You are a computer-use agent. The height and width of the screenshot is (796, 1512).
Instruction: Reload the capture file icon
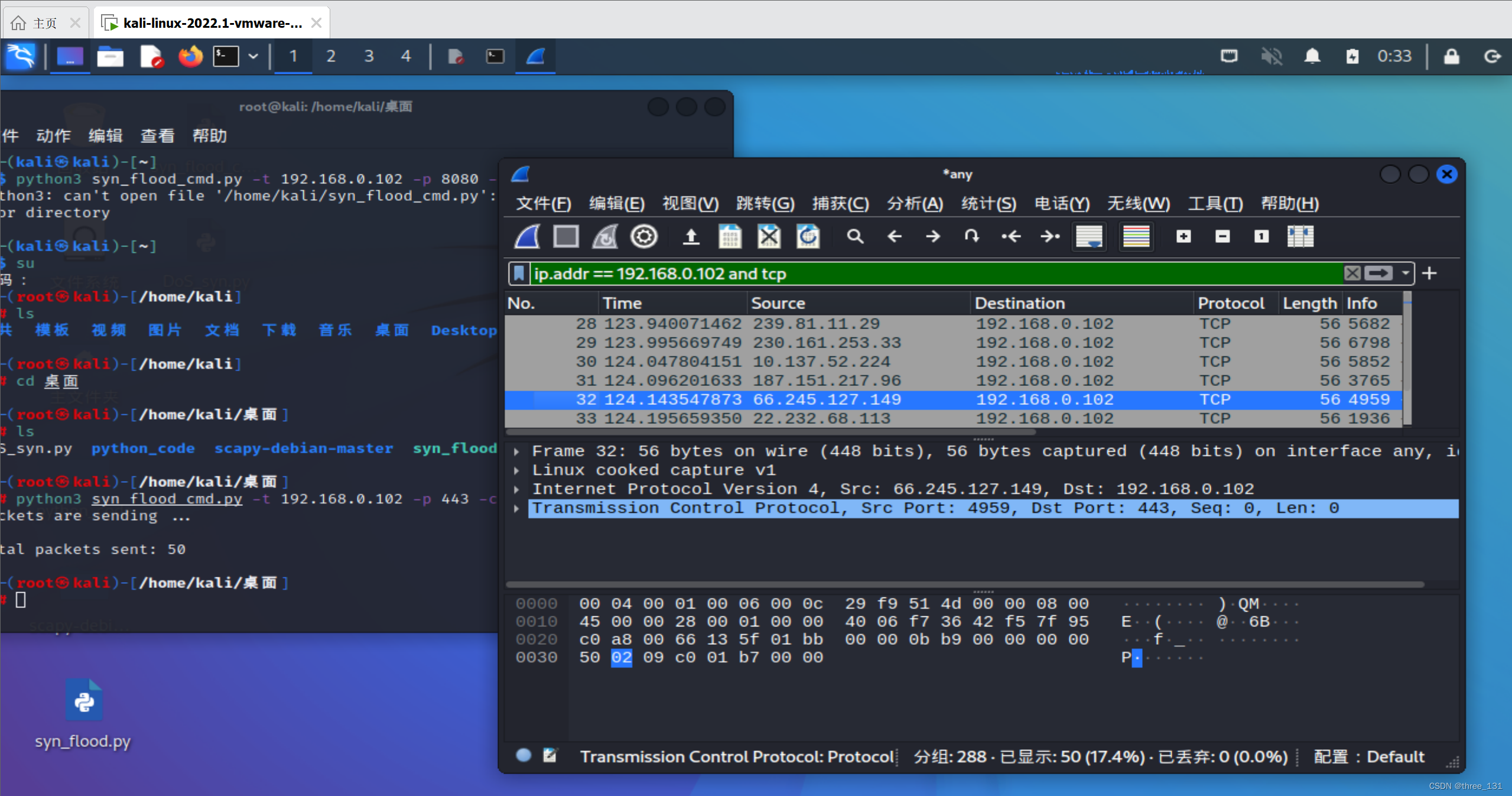tap(808, 237)
